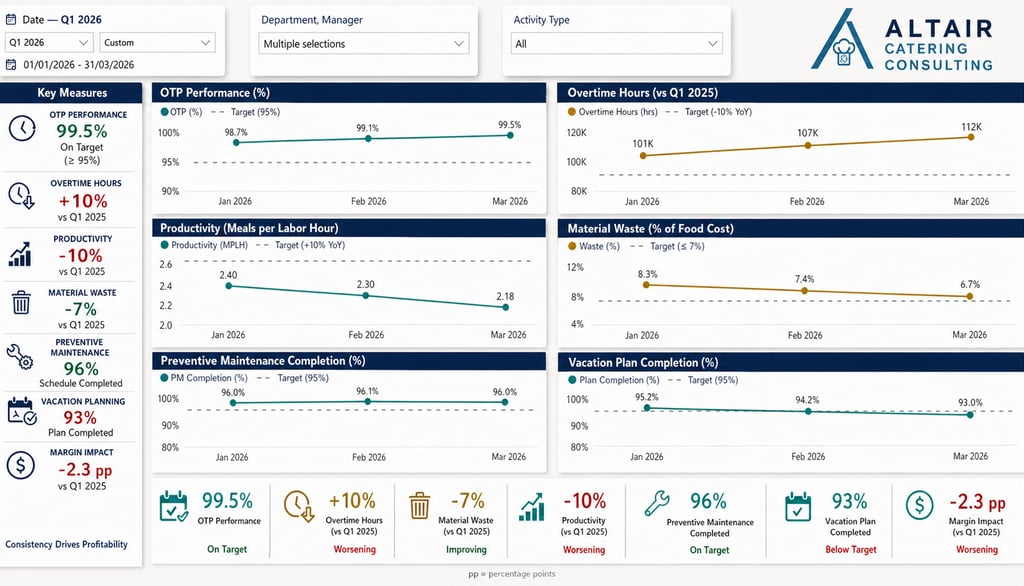Click the Productivity (MPLH) legend marker
The image size is (1024, 586).
click(165, 245)
